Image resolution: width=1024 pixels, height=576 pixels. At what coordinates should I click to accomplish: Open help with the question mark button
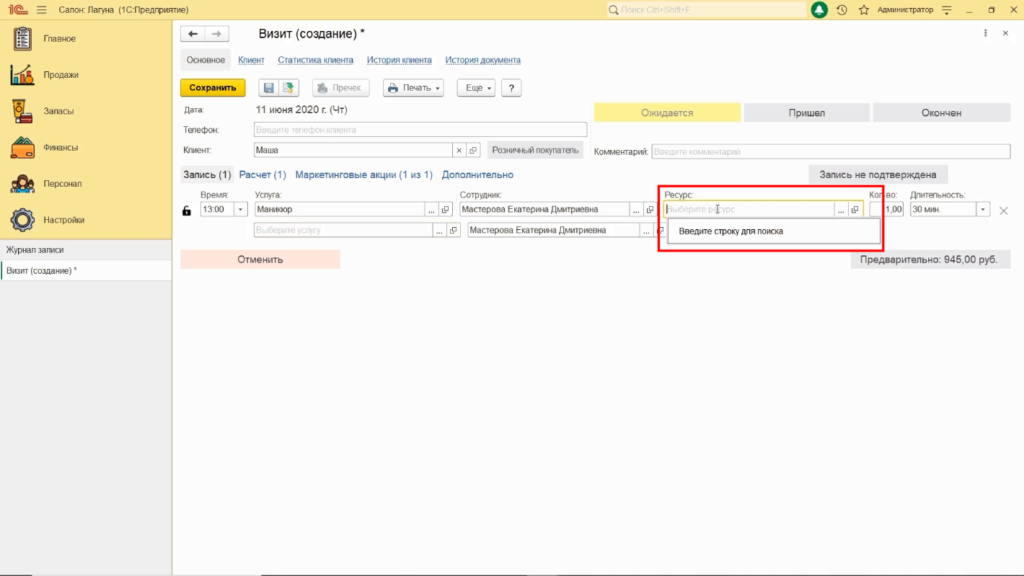coord(511,88)
